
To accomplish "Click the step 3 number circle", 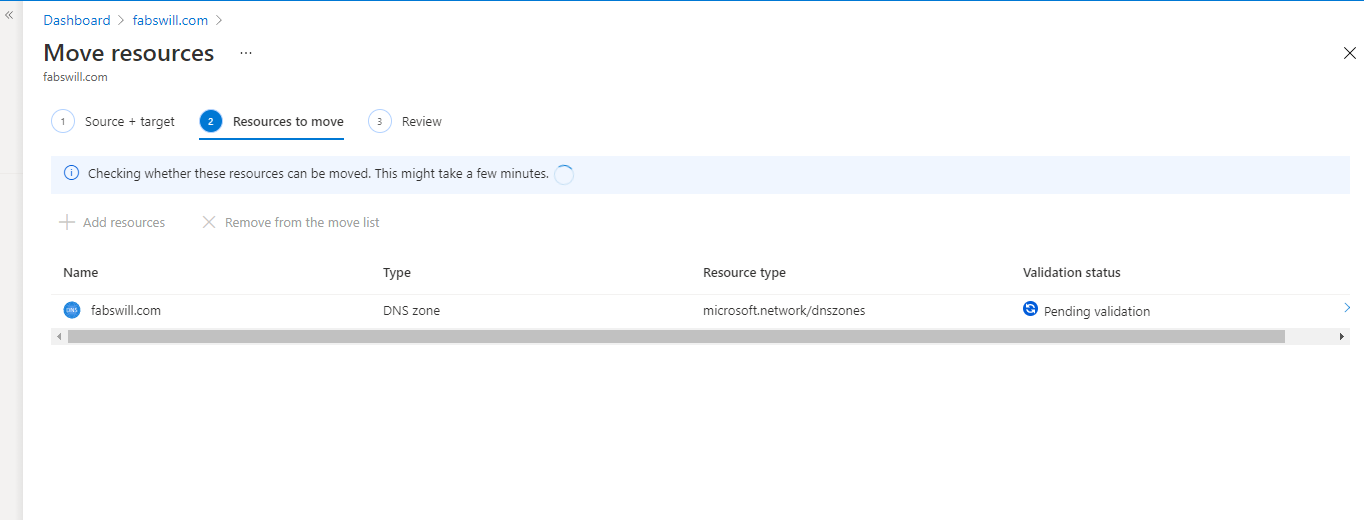I will [x=379, y=121].
